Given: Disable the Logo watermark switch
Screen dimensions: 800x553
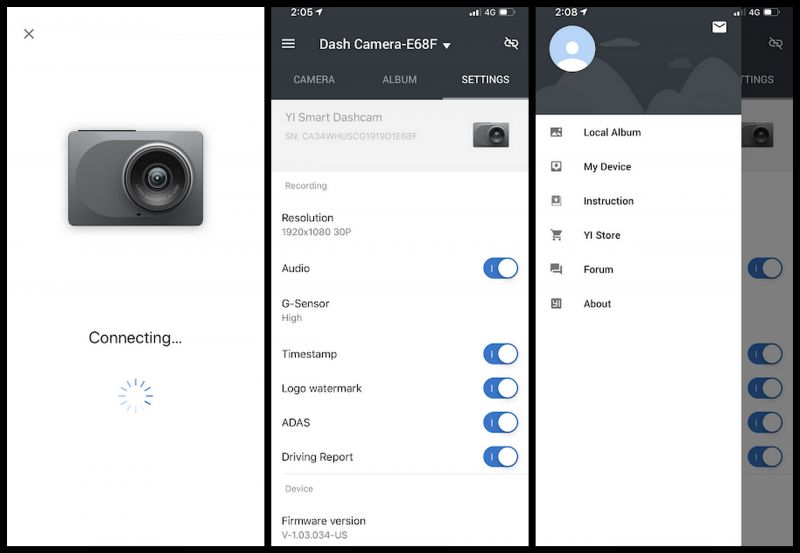Looking at the screenshot, I should click(501, 388).
